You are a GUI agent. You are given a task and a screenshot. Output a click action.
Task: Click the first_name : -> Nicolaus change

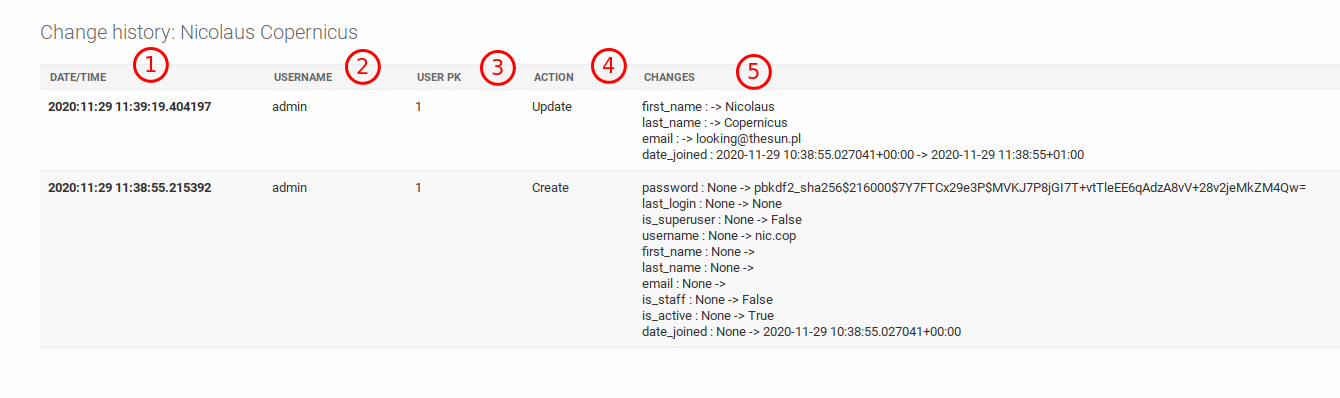[x=708, y=106]
